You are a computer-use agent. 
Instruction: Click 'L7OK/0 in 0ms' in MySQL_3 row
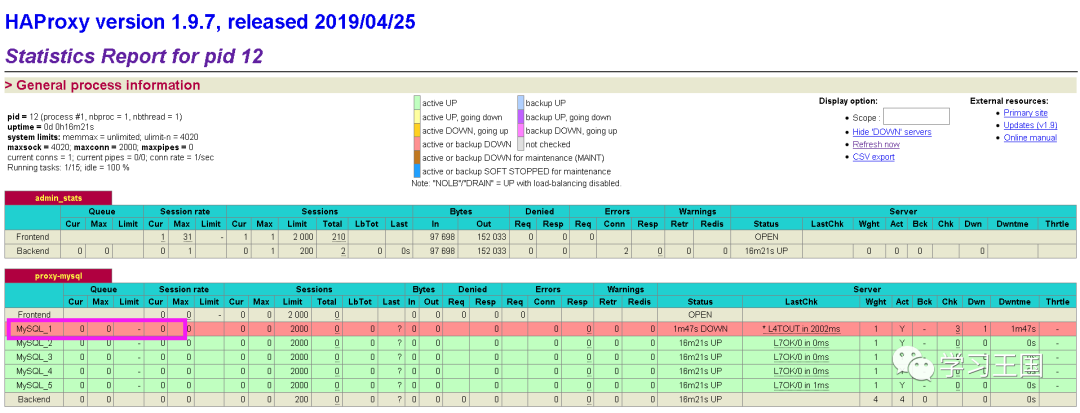[801, 357]
